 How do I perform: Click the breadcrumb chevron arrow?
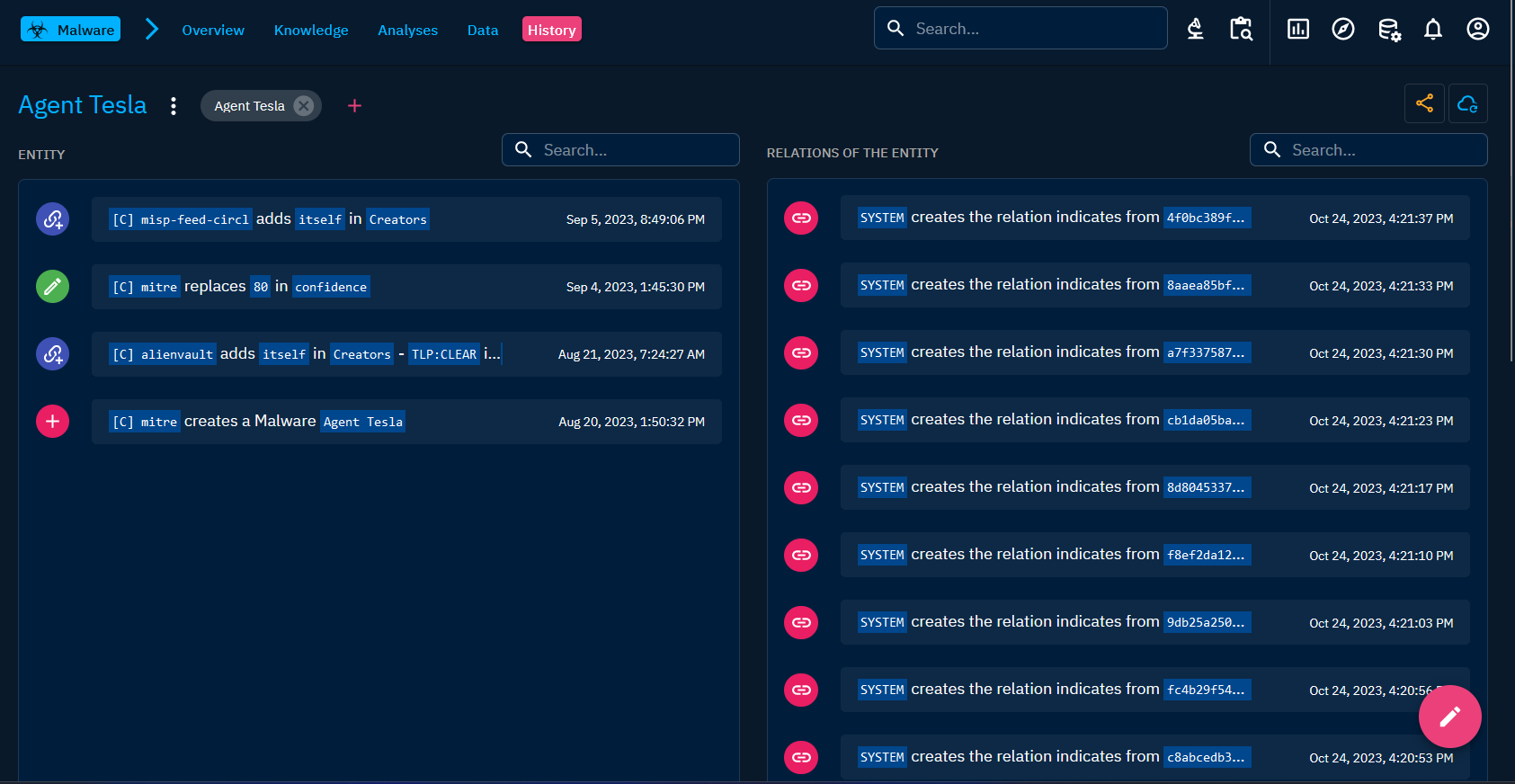coord(152,30)
